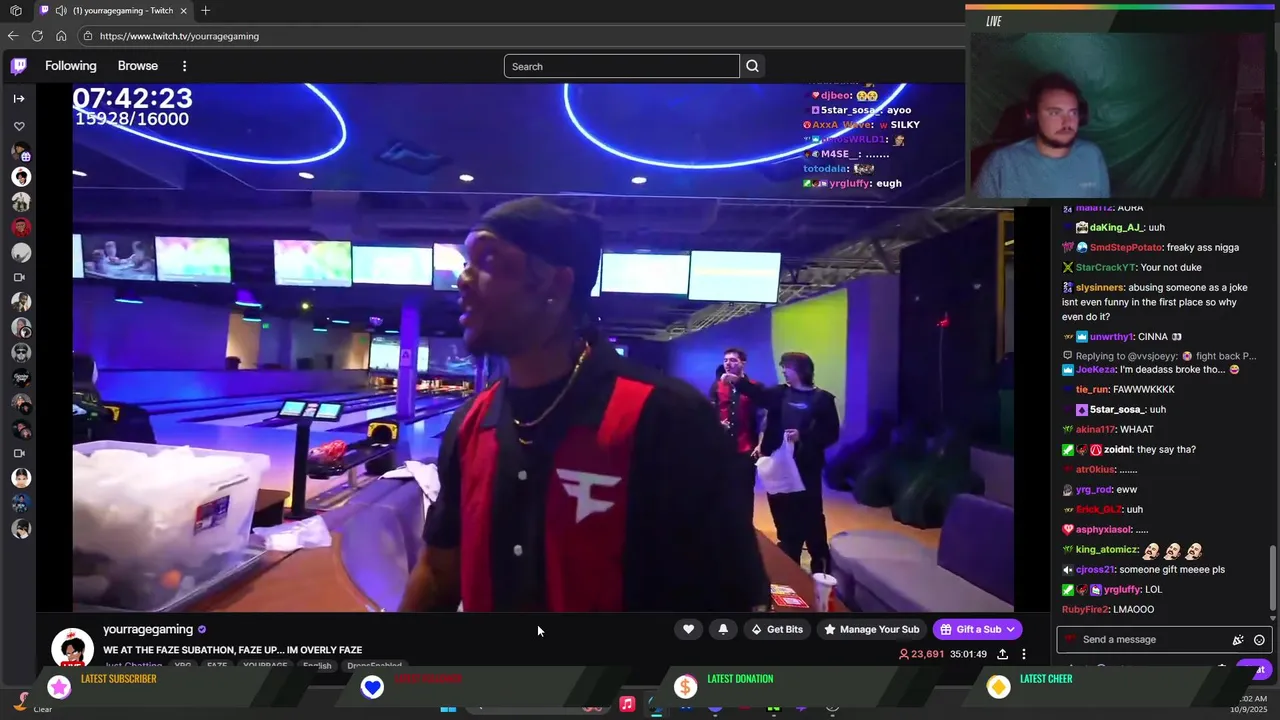This screenshot has height=720, width=1280.
Task: Click the video player
Action: tap(543, 347)
